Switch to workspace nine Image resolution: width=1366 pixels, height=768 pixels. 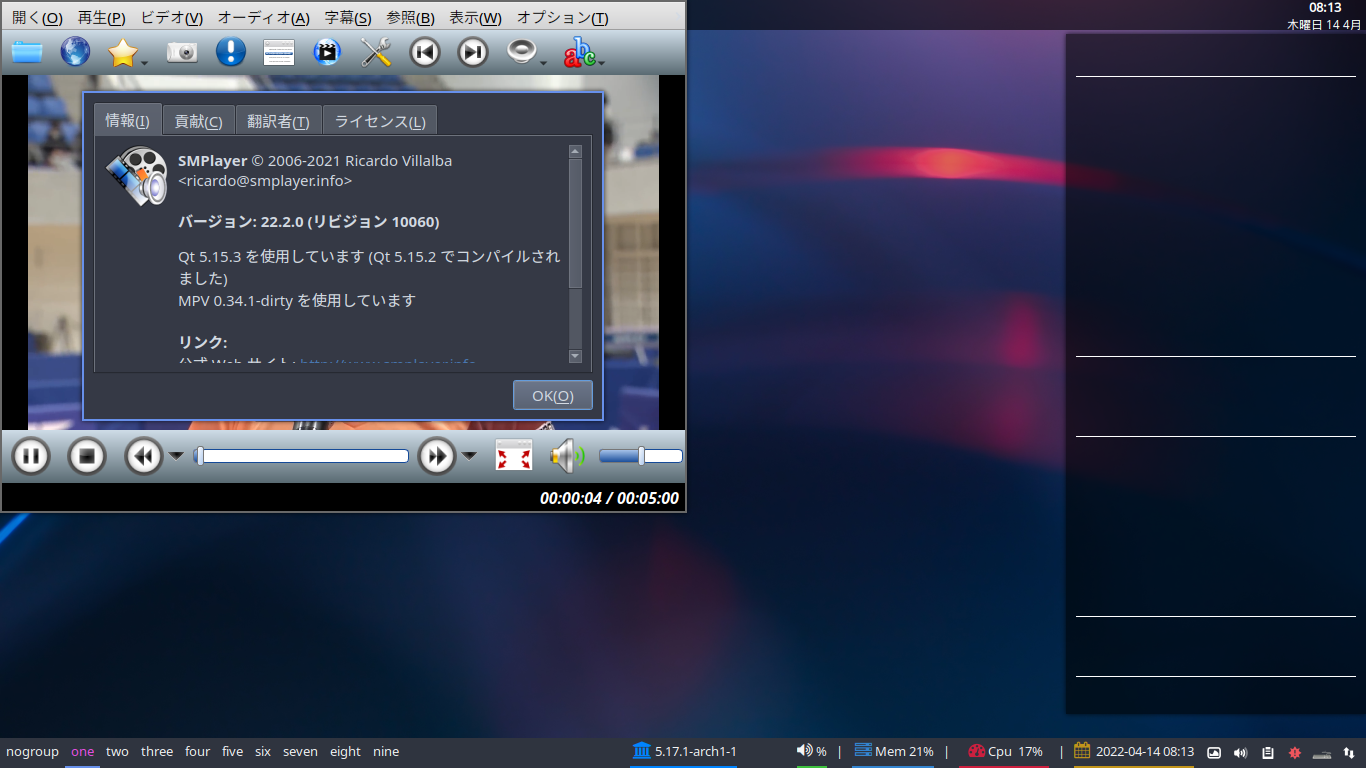386,752
